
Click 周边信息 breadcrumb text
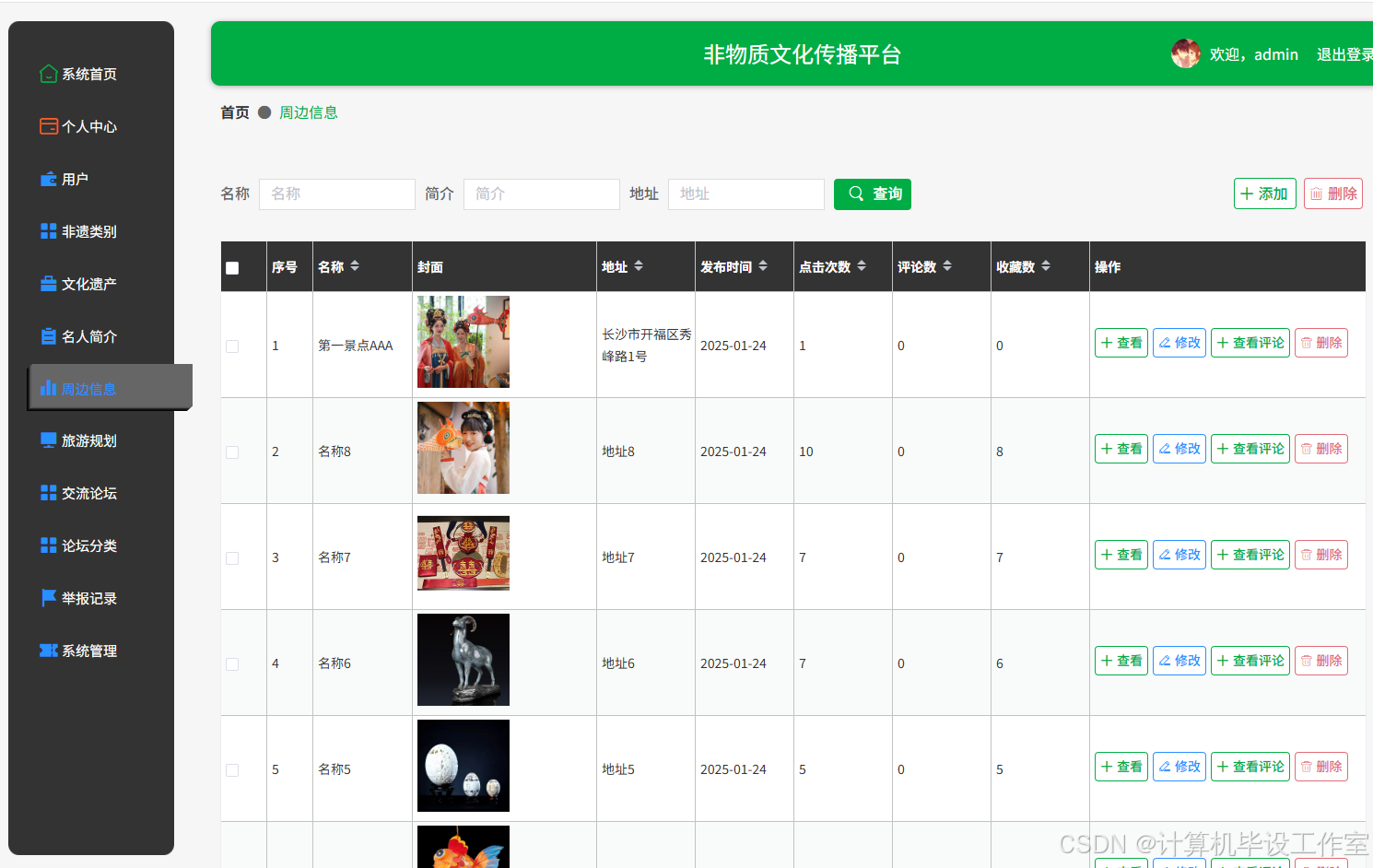(x=309, y=112)
